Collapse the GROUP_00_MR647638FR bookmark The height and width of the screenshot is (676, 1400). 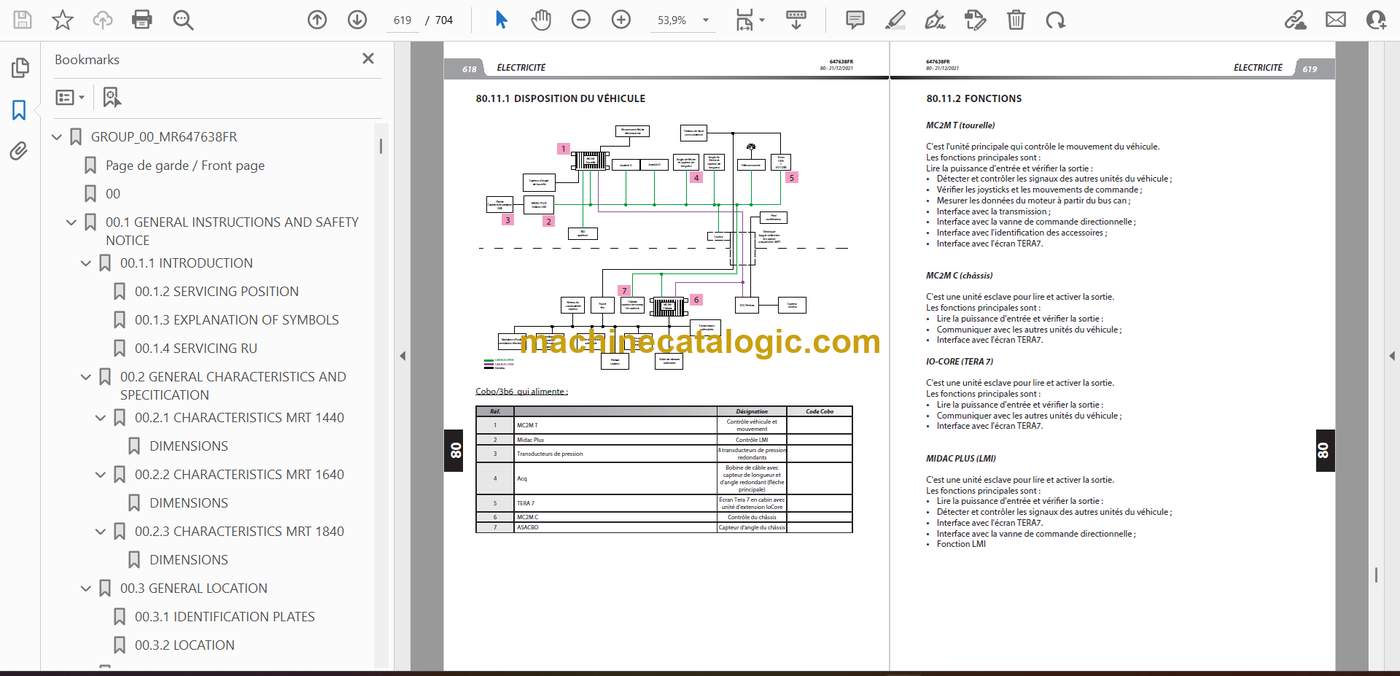[x=57, y=137]
